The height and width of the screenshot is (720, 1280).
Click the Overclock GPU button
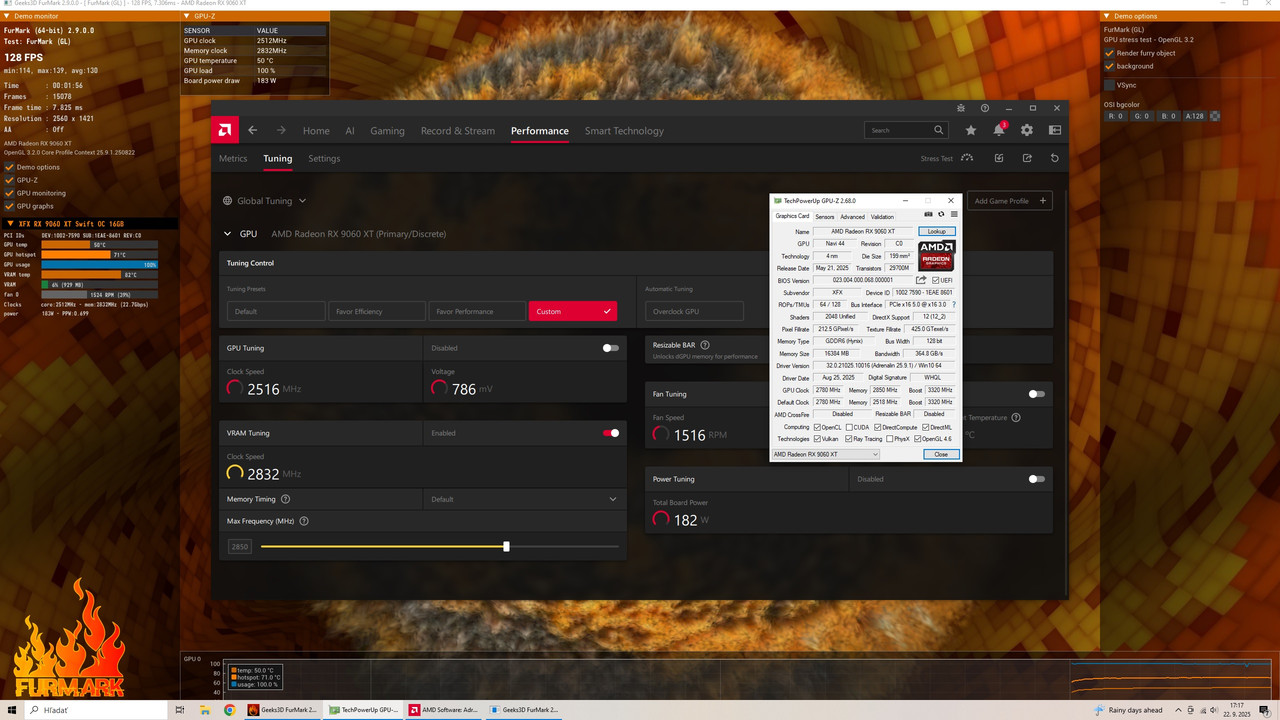(694, 311)
